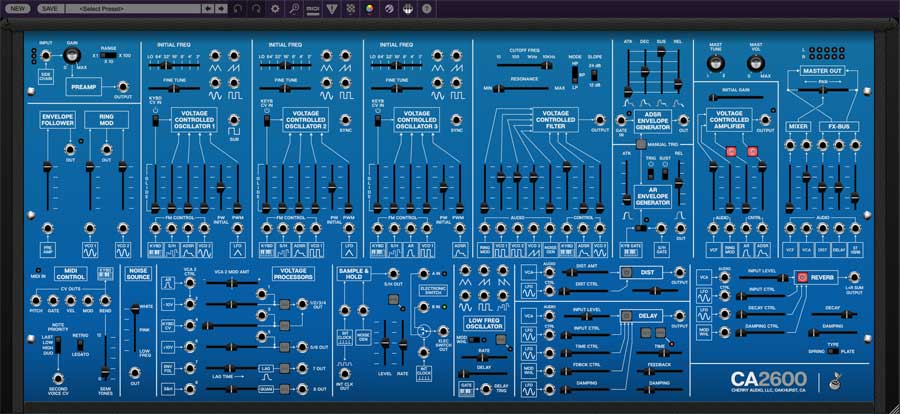
Task: Click the redo arrow in top toolbar
Action: (x=257, y=9)
